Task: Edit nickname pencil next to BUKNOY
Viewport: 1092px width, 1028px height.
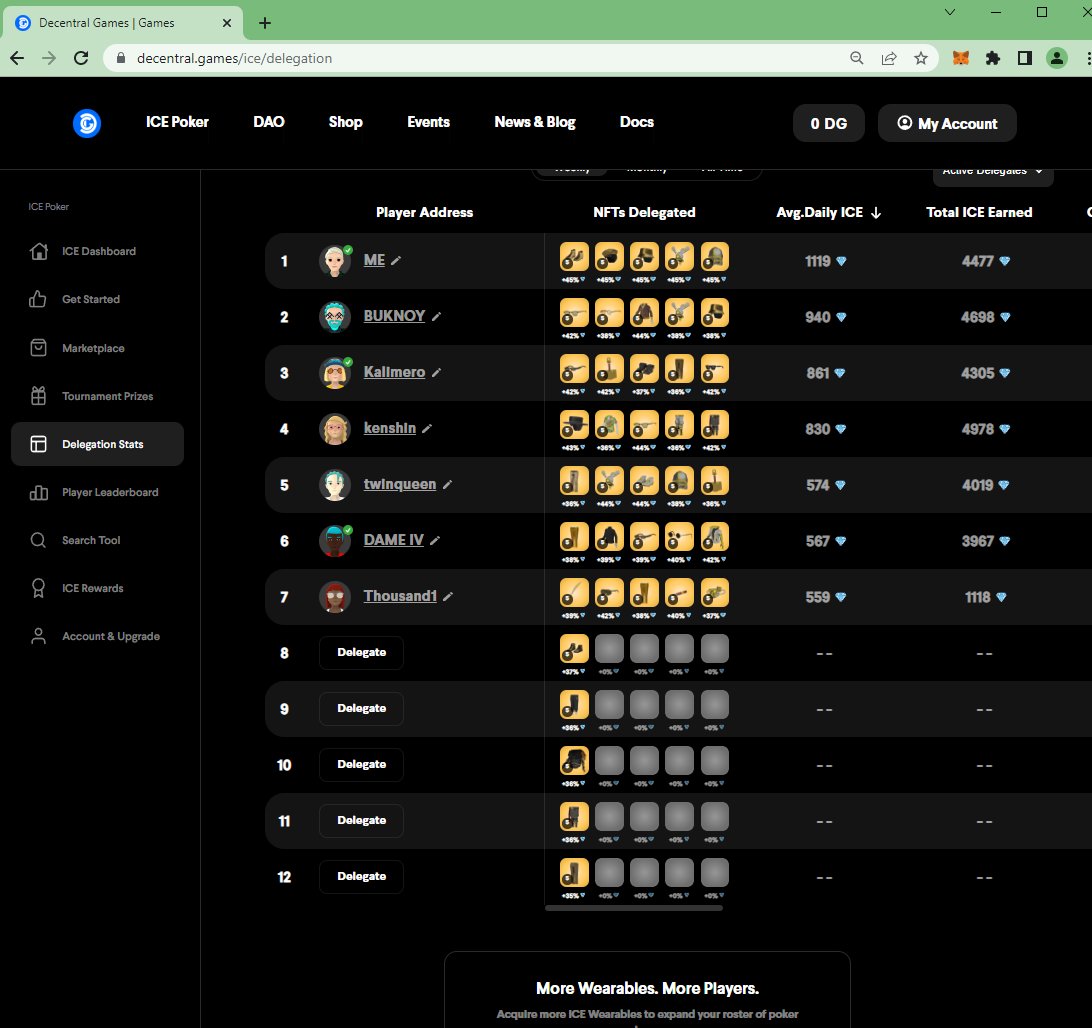Action: click(x=436, y=316)
